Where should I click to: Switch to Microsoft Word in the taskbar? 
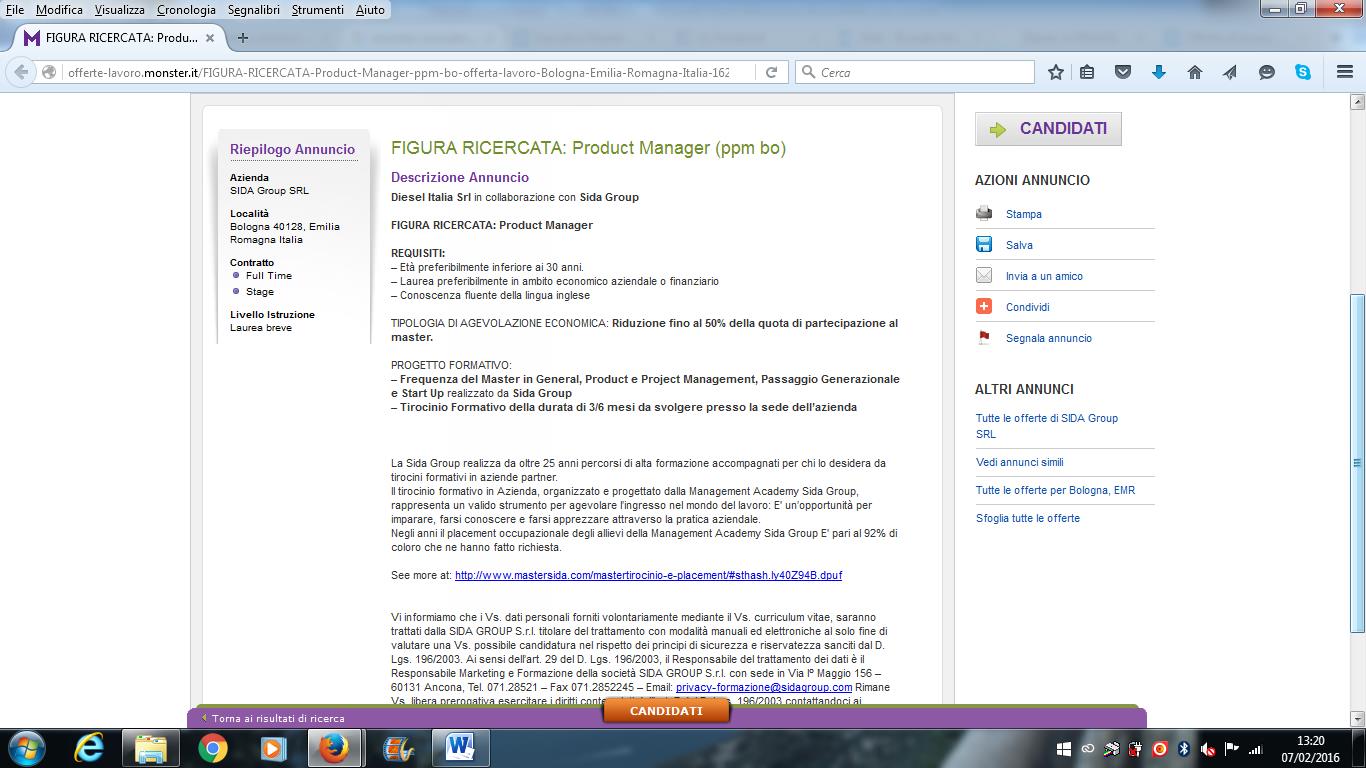pos(459,747)
